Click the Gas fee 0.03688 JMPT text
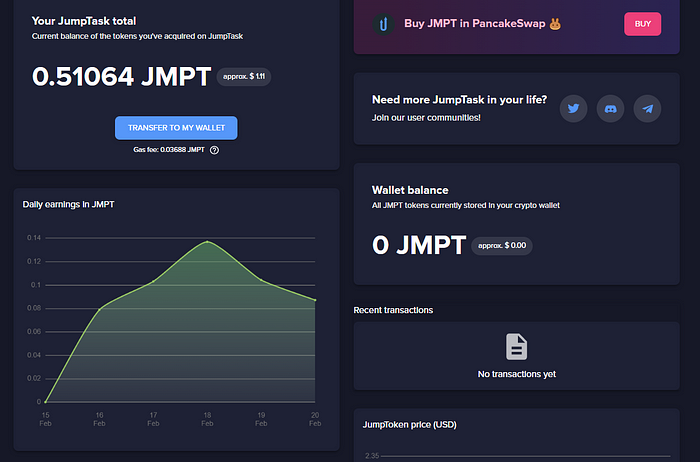Viewport: 700px width, 462px height. (169, 150)
